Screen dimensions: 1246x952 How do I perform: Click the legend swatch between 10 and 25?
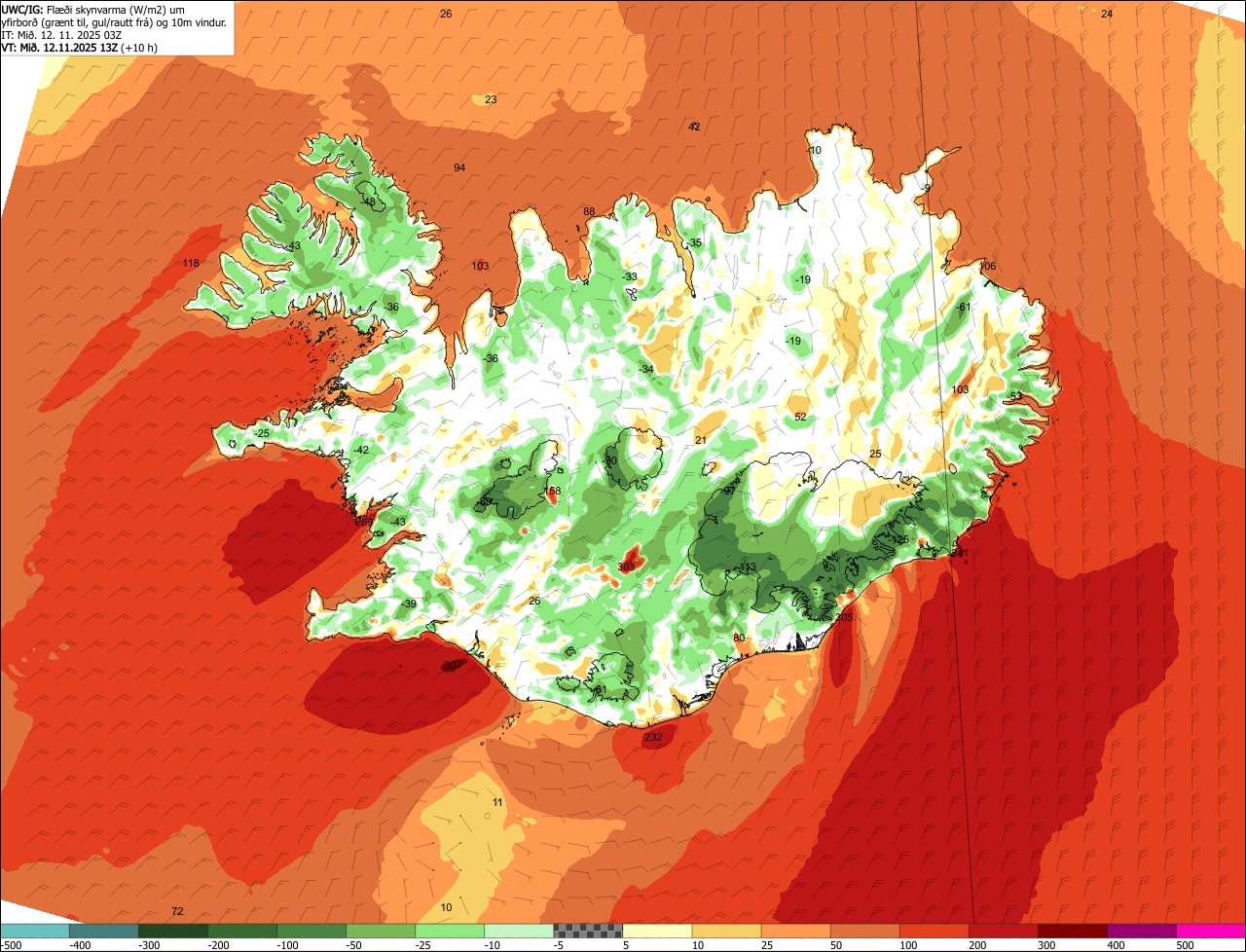[726, 931]
